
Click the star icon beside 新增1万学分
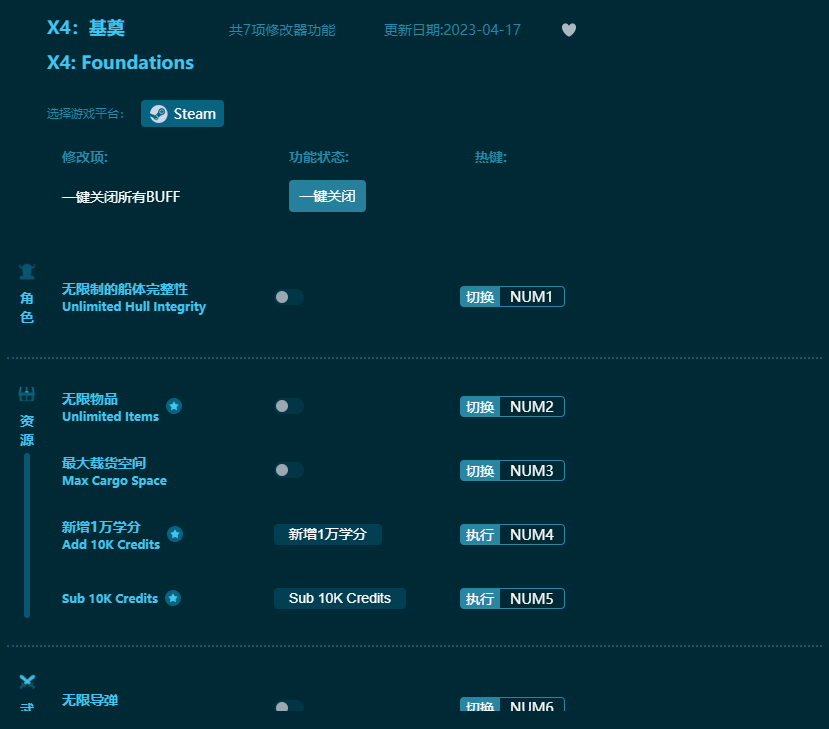coord(176,534)
